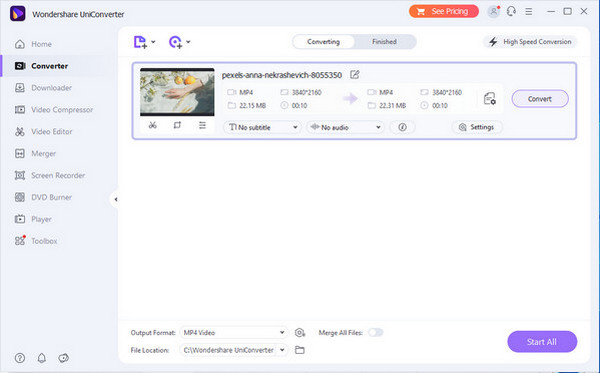The height and width of the screenshot is (373, 600).
Task: Click the output 22.31 MB size text
Action: coord(393,106)
